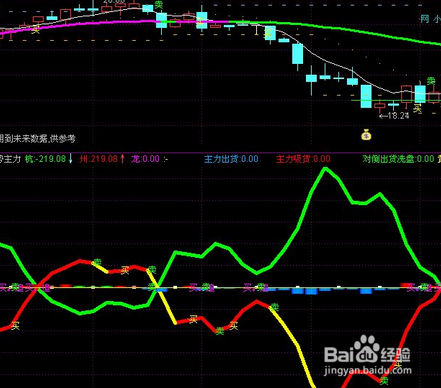441x388 pixels.
Task: Select the ←18.24 low price label
Action: pyautogui.click(x=394, y=116)
